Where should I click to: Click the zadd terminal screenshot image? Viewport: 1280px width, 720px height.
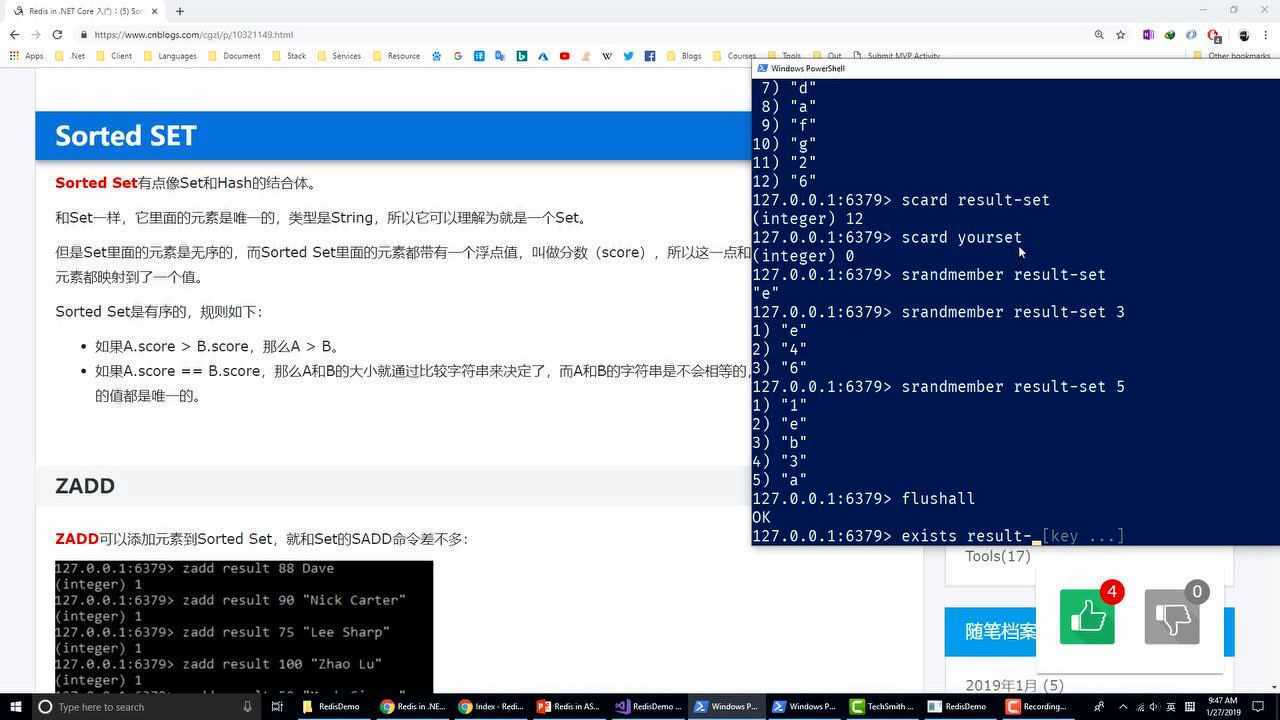click(244, 627)
